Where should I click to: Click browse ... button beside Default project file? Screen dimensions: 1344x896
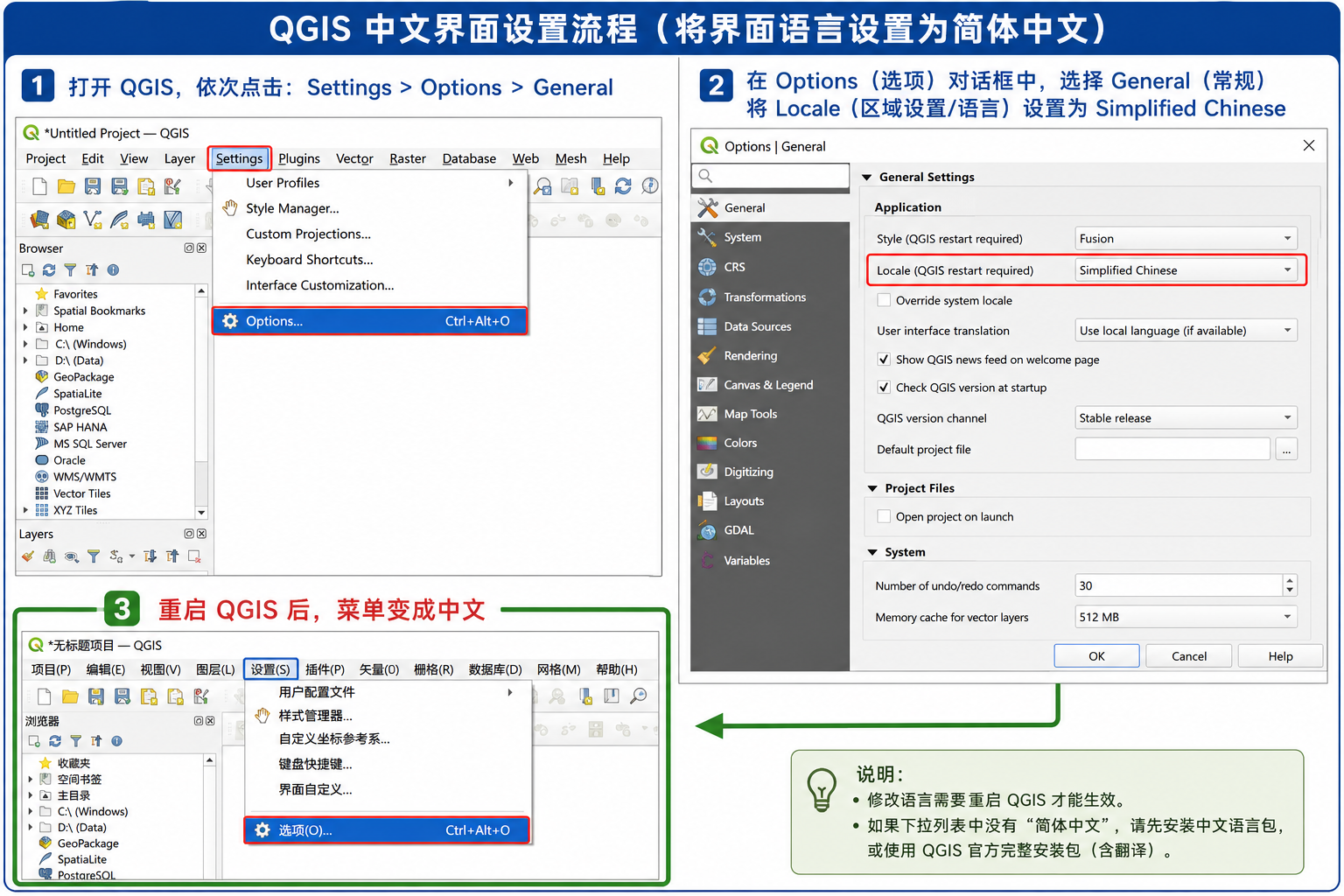(x=1286, y=450)
